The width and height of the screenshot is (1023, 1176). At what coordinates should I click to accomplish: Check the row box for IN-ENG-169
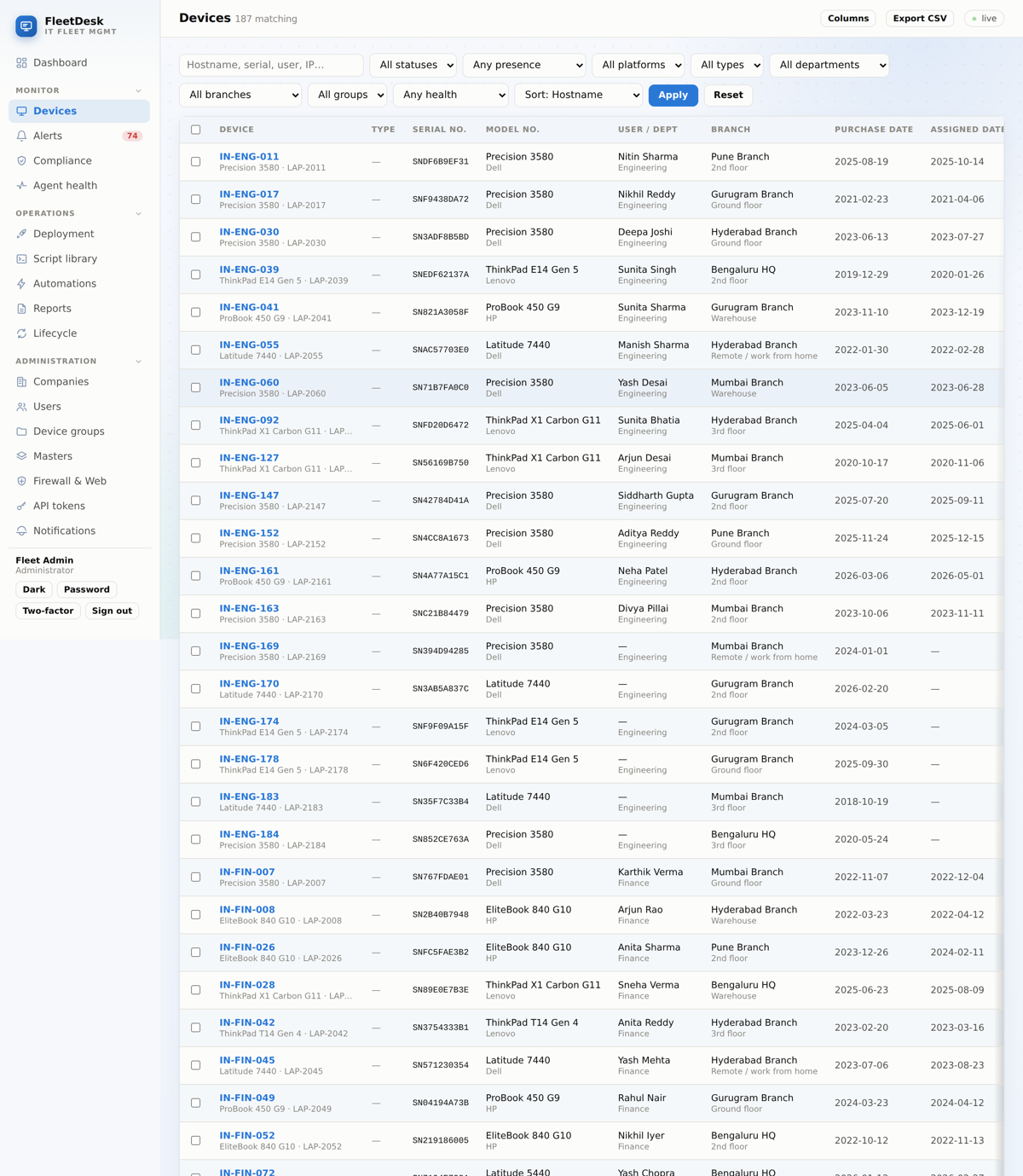point(196,652)
